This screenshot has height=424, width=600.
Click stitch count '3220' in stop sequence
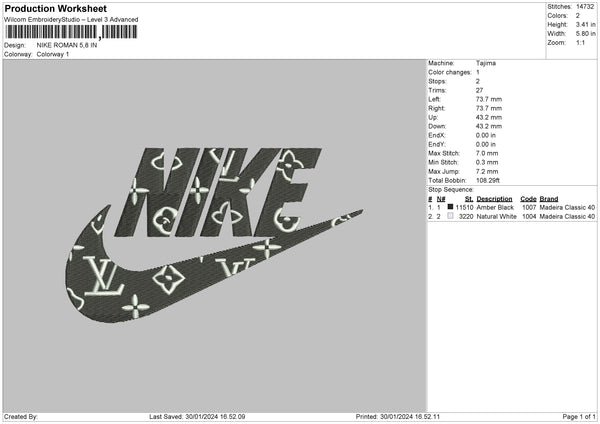(x=466, y=217)
